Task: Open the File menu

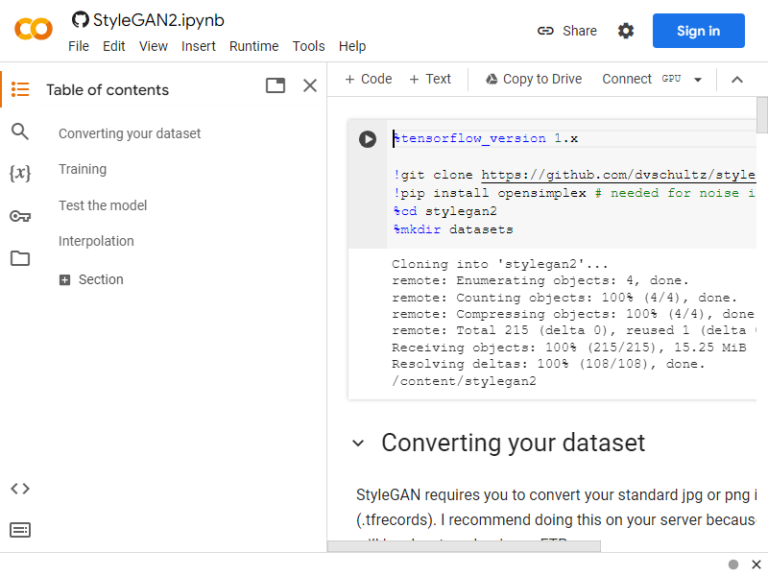Action: point(78,46)
